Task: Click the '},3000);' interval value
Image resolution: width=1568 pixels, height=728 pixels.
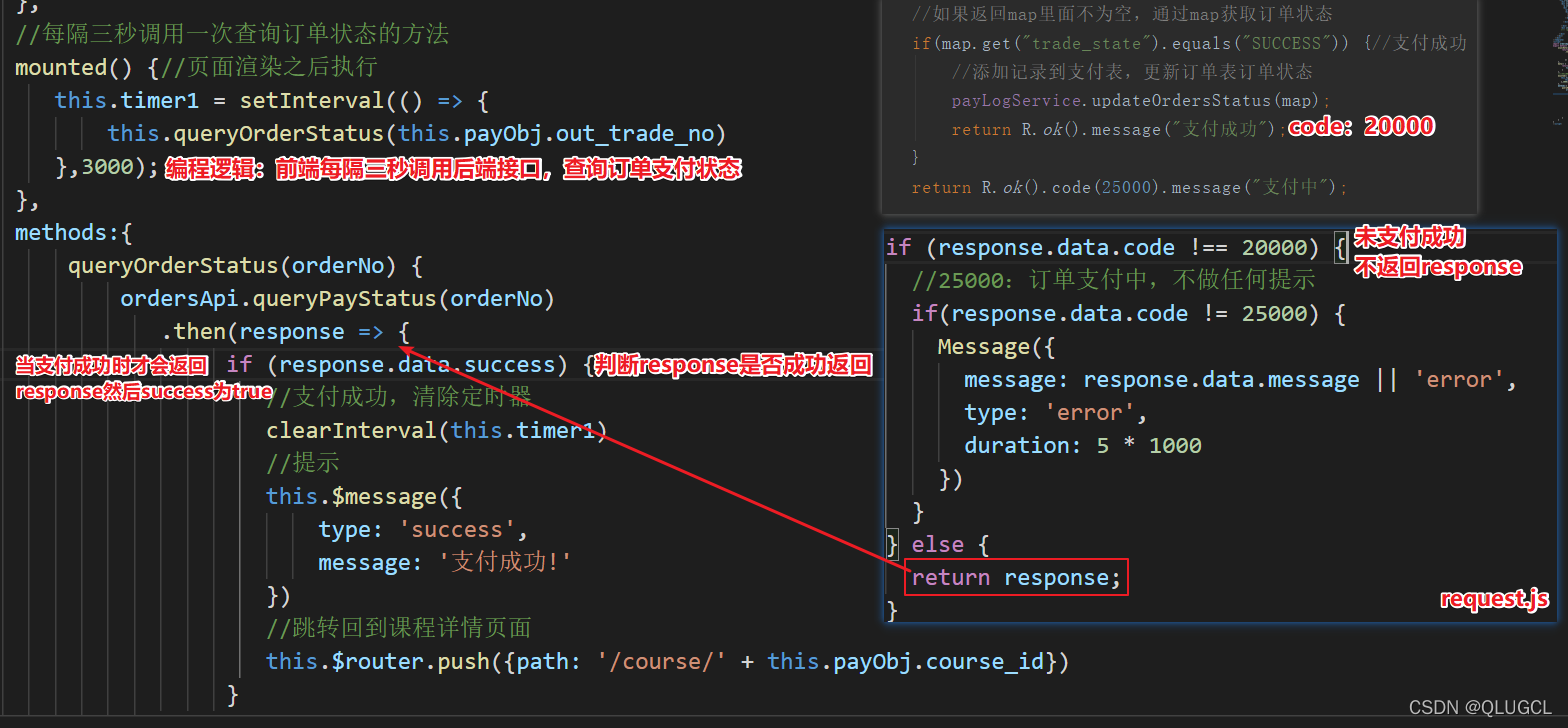Action: (107, 166)
